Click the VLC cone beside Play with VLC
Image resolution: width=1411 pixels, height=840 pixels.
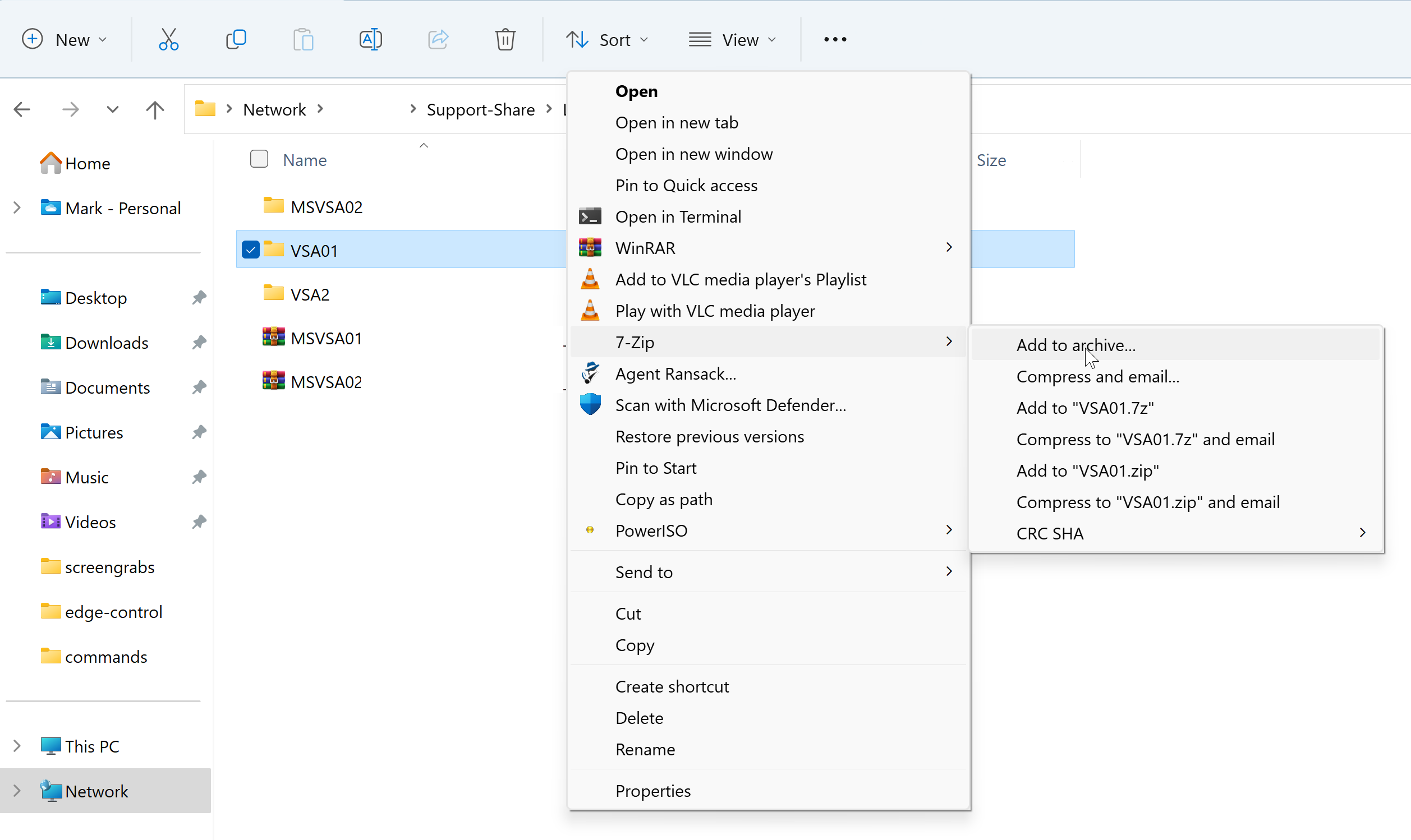coord(590,311)
